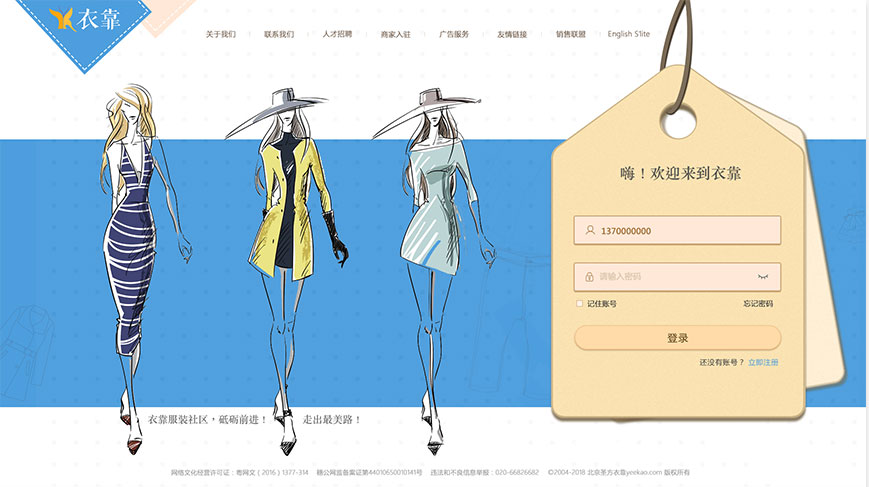Open 人才招聘 navigation link
Screen dimensions: 869x487
[x=337, y=34]
